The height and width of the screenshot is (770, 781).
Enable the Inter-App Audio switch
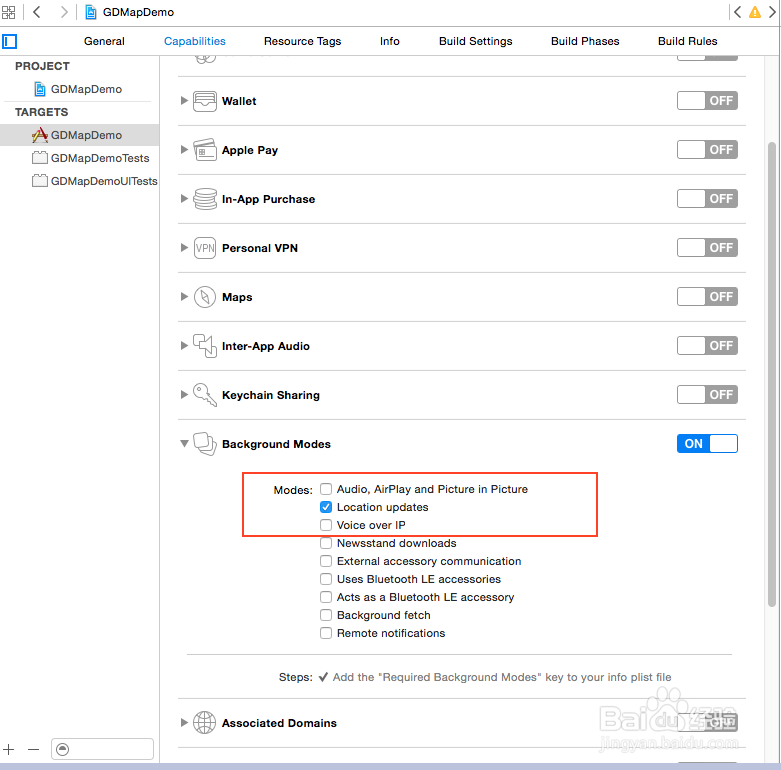click(707, 346)
